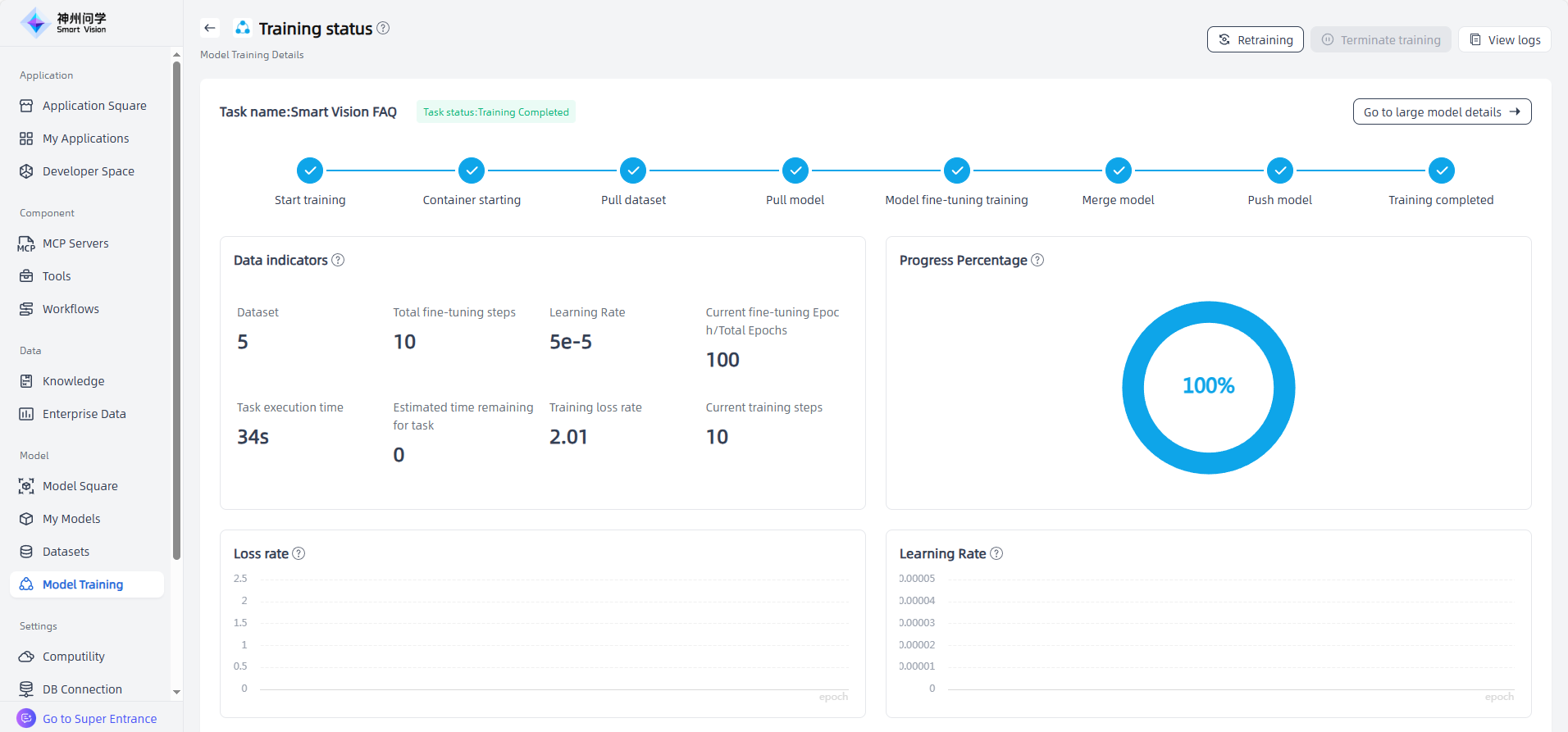Click help icon beside Data indicators
Viewport: 1568px width, 732px height.
pyautogui.click(x=338, y=260)
